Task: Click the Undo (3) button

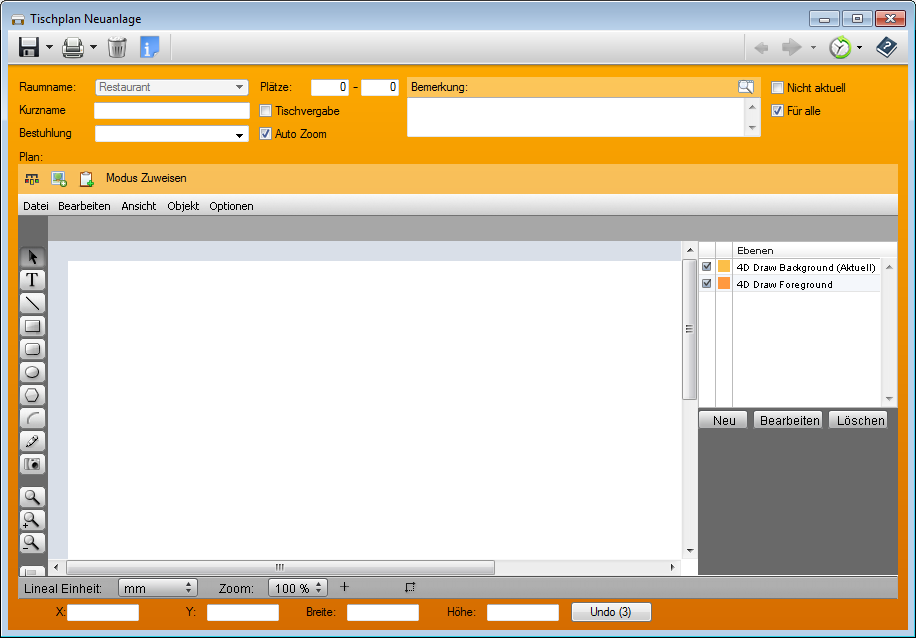Action: click(610, 612)
